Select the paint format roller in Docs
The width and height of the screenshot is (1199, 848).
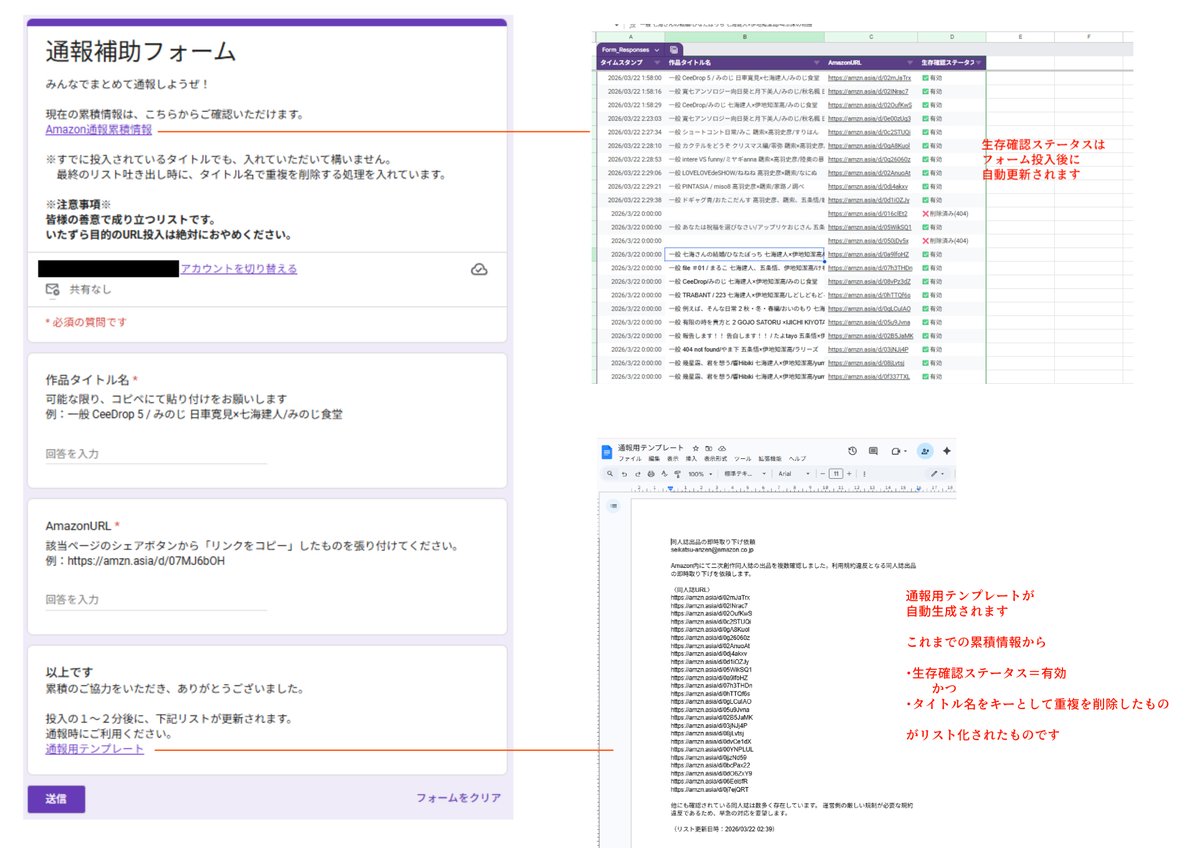[677, 474]
